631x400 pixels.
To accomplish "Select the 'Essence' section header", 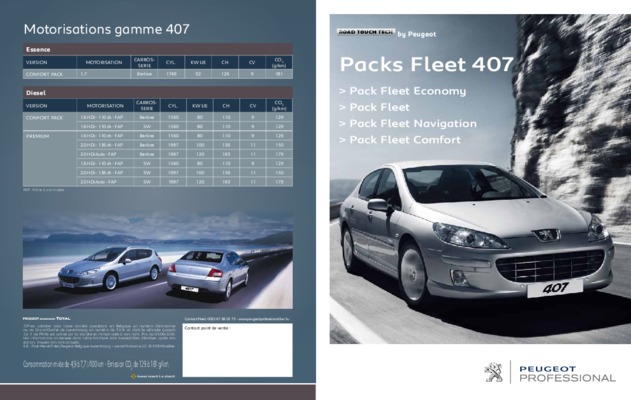I will tap(158, 49).
